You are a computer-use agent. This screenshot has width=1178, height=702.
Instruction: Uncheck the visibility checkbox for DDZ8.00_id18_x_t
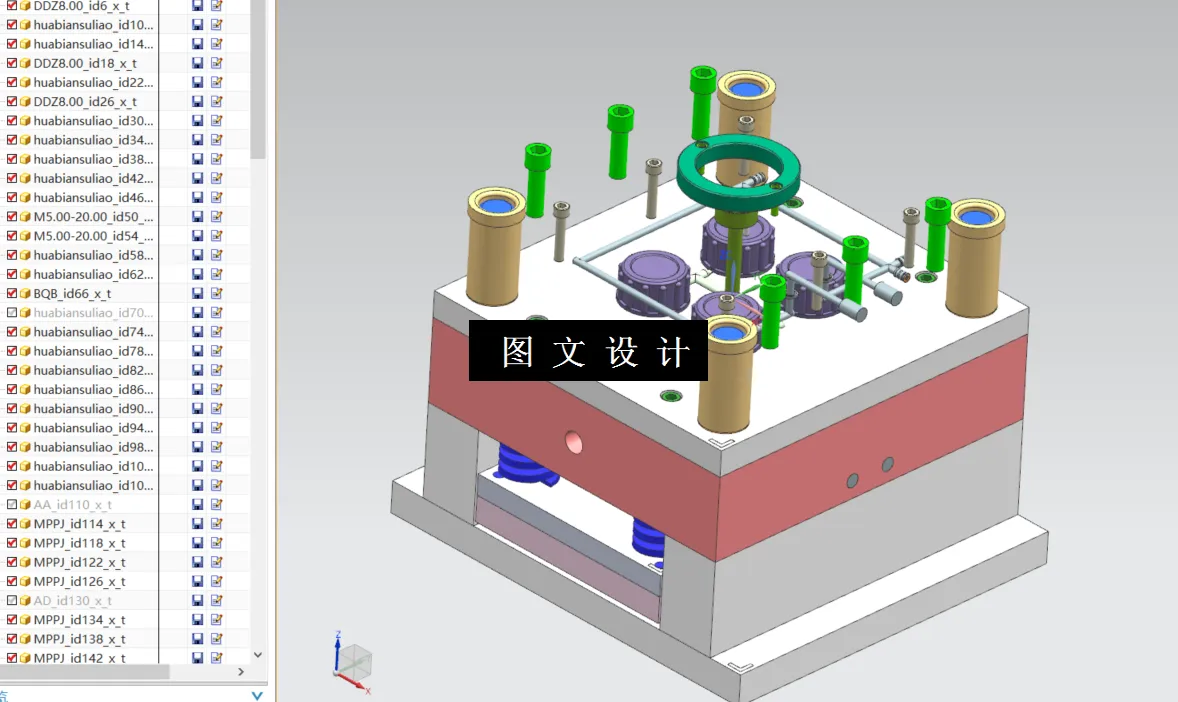coord(9,62)
